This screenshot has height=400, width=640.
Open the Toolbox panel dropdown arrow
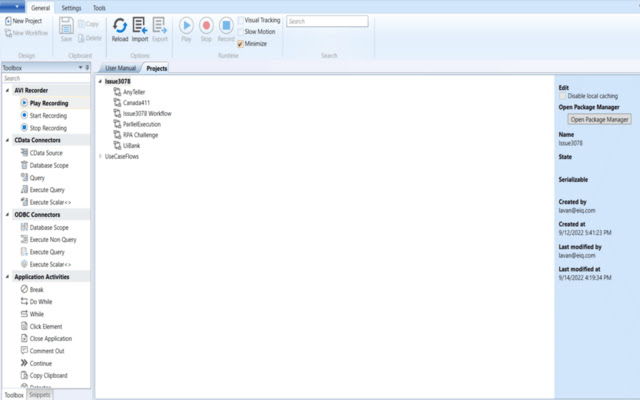coord(80,67)
